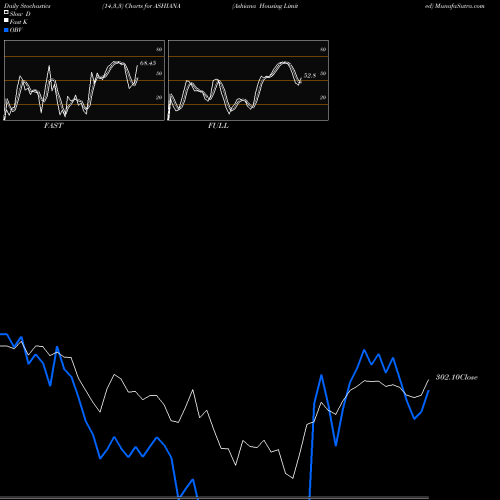Image resolution: width=500 pixels, height=500 pixels.
Task: Open the MunafaSutra.com link text
Action: click(459, 6)
